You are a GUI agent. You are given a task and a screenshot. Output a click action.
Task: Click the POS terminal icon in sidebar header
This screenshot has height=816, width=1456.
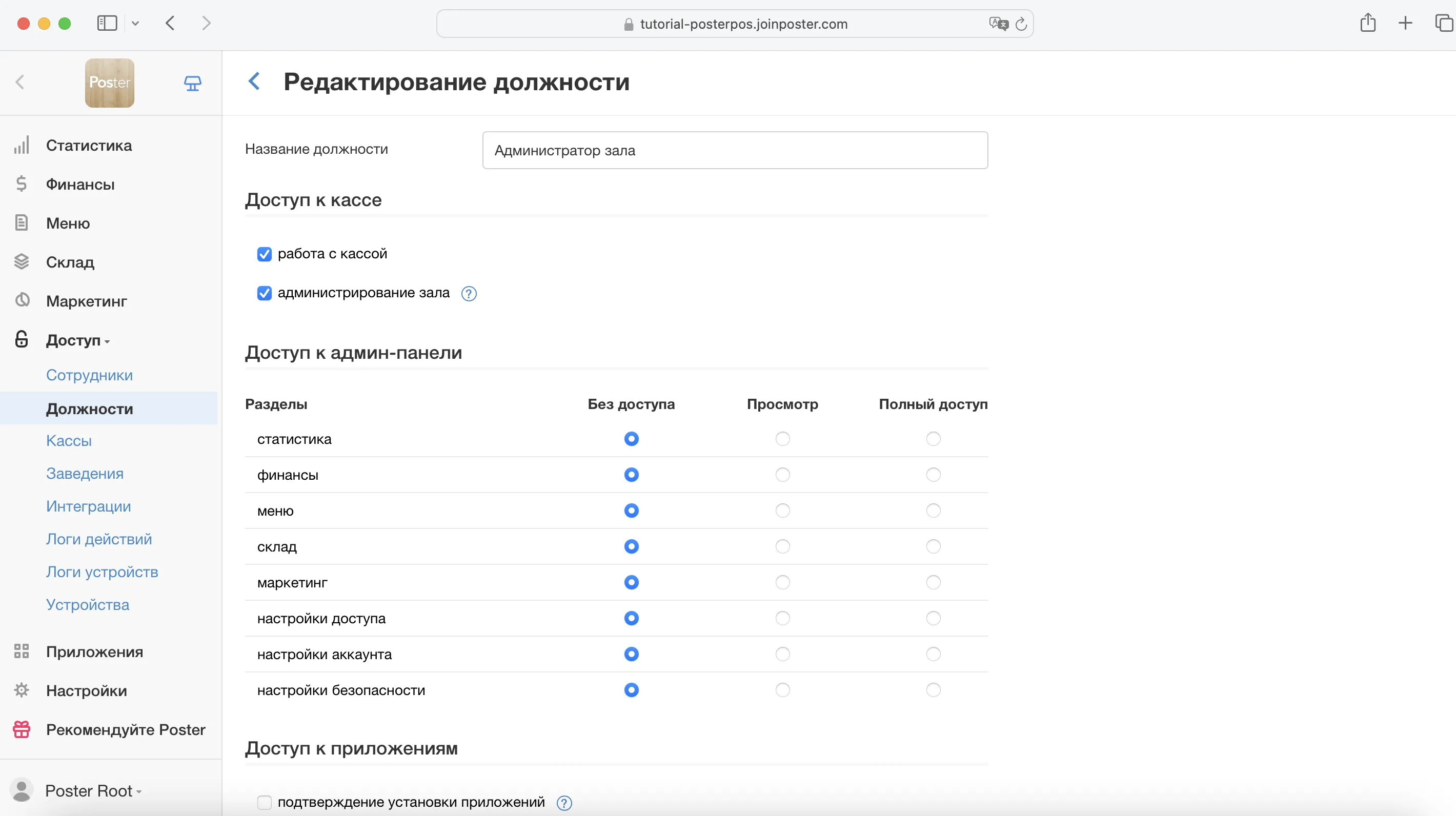193,83
